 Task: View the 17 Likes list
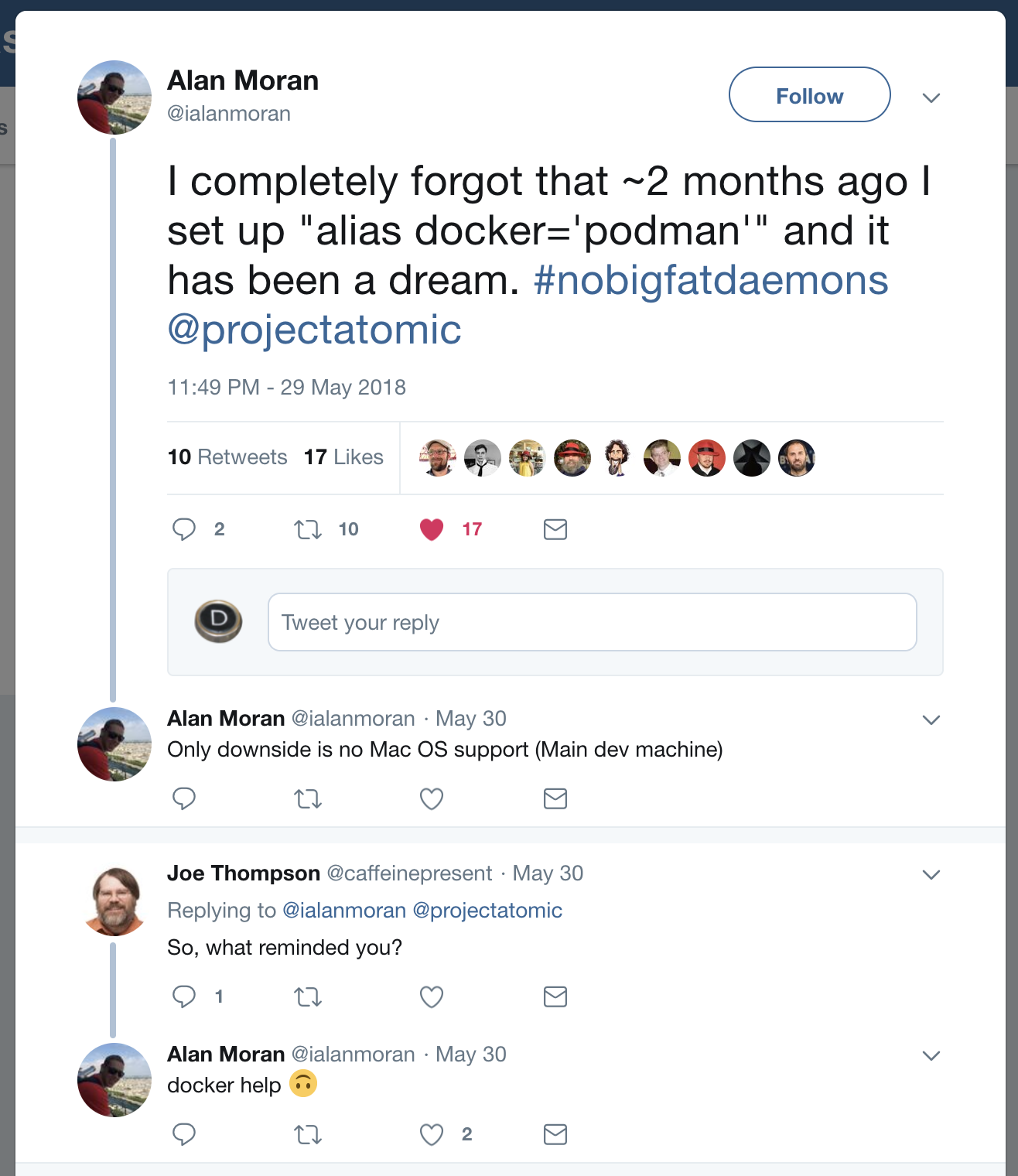343,457
